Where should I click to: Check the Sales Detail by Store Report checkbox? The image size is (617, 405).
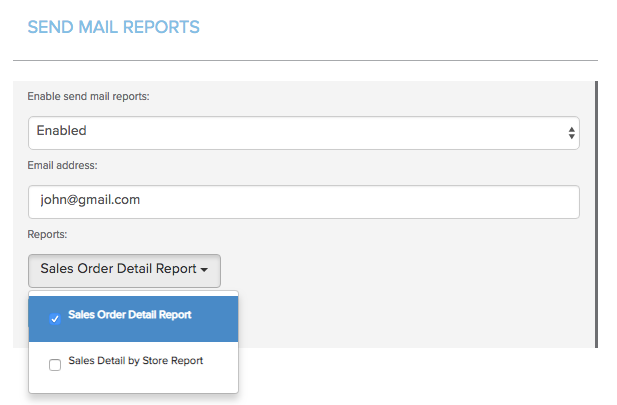(x=55, y=365)
